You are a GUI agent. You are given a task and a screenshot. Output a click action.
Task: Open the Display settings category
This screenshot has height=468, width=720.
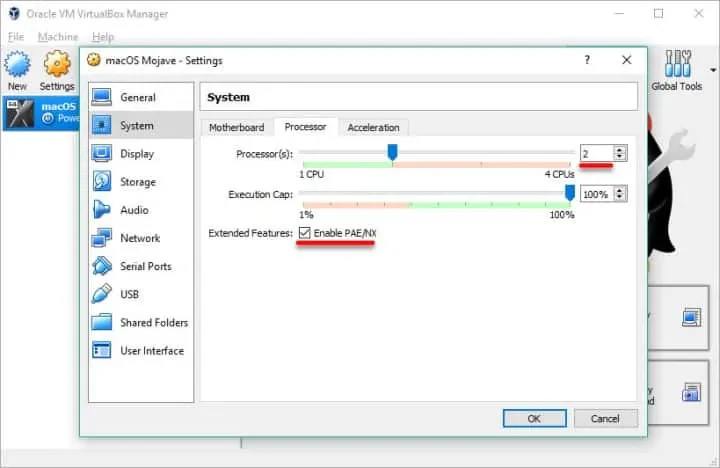[x=141, y=153]
